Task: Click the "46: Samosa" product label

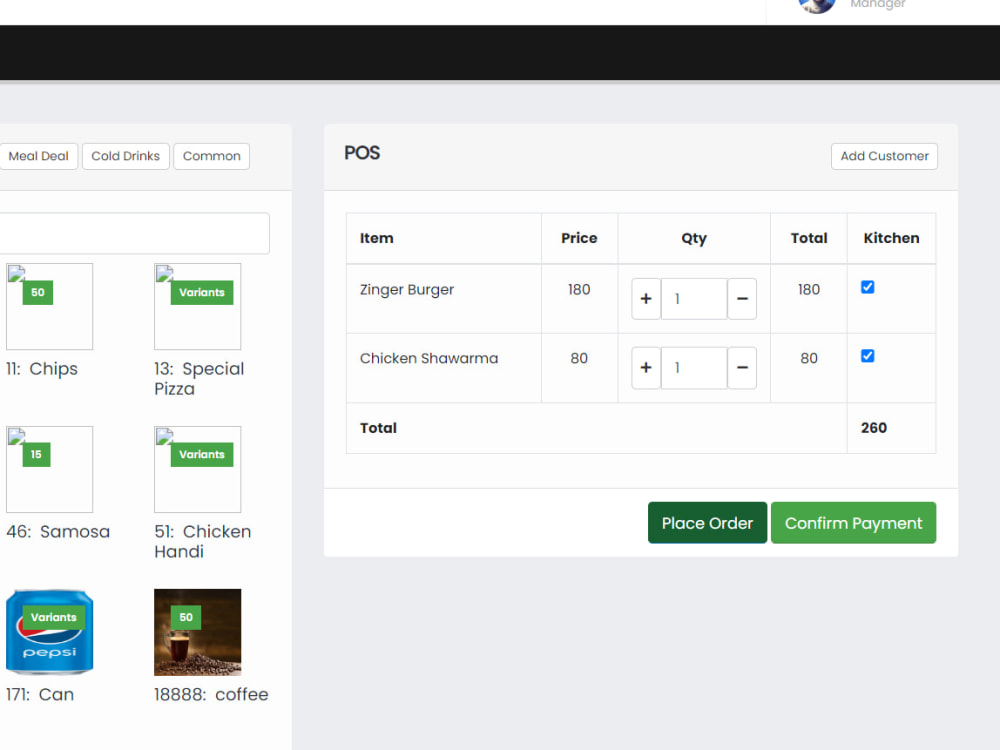Action: (x=58, y=532)
